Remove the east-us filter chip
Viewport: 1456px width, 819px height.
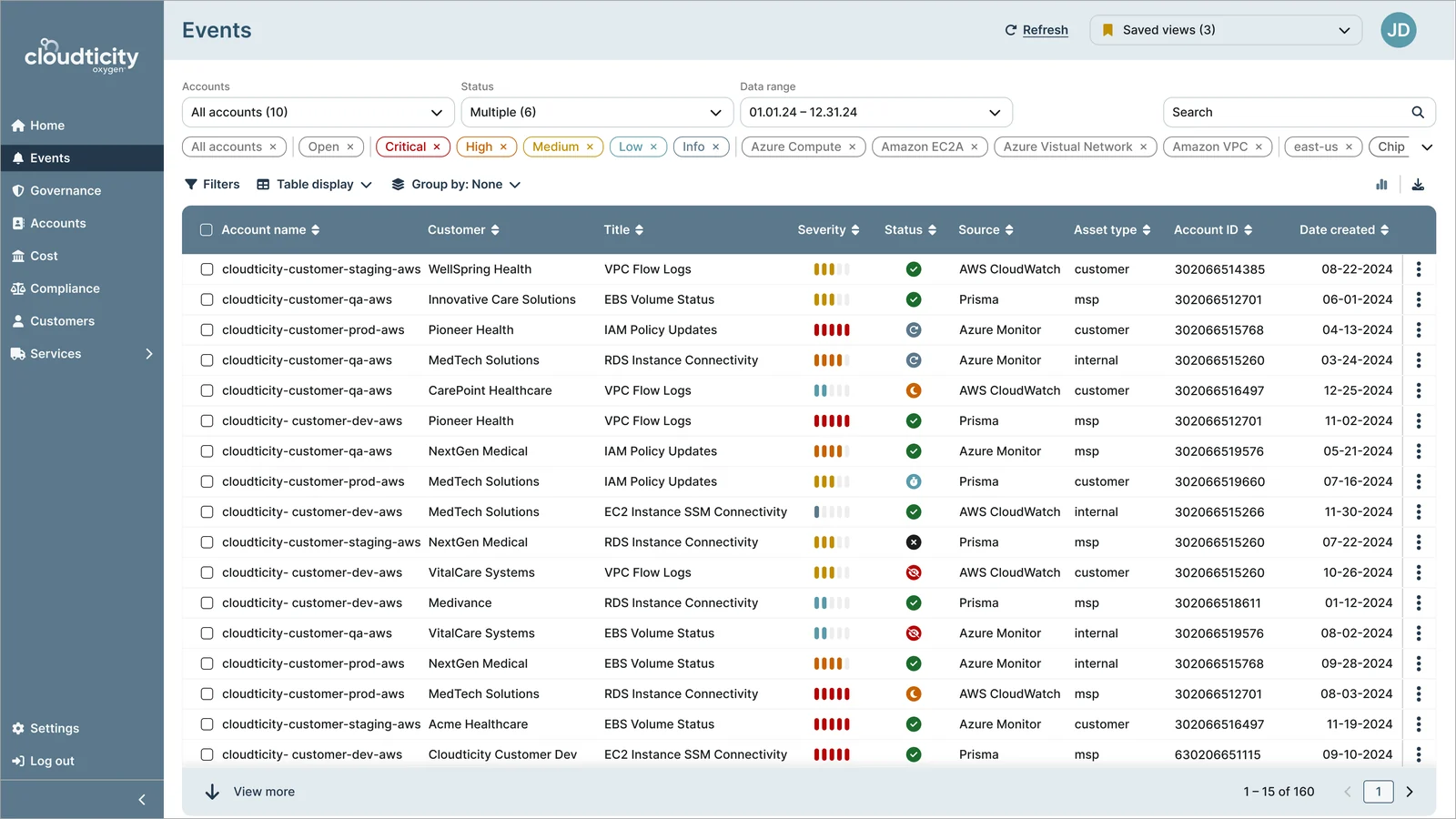pos(1349,147)
